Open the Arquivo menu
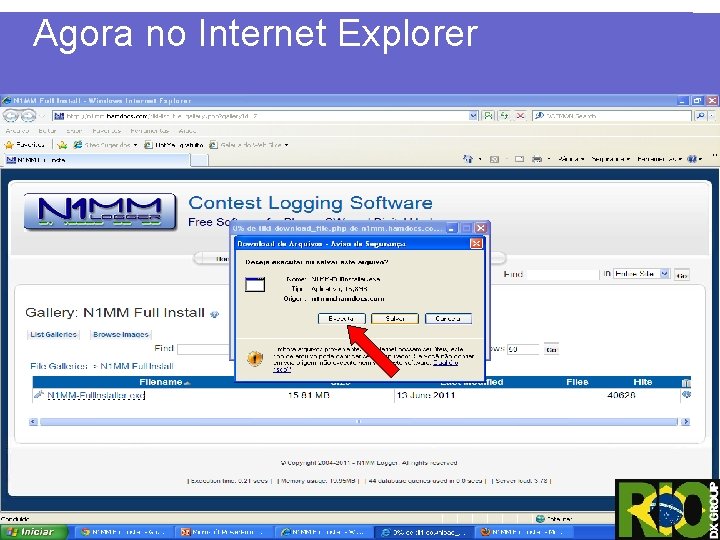The image size is (720, 540). (x=17, y=131)
